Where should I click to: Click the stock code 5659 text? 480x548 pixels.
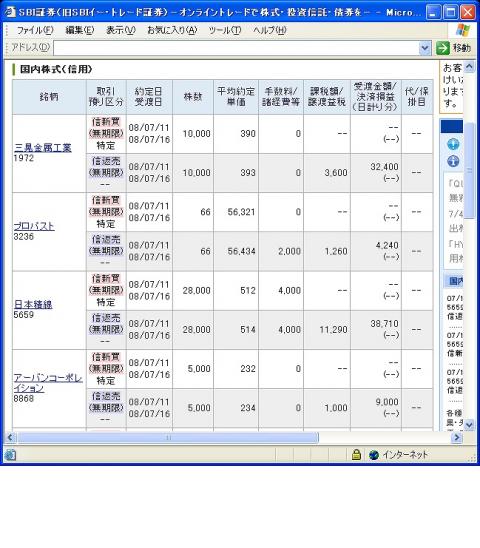pos(24,315)
